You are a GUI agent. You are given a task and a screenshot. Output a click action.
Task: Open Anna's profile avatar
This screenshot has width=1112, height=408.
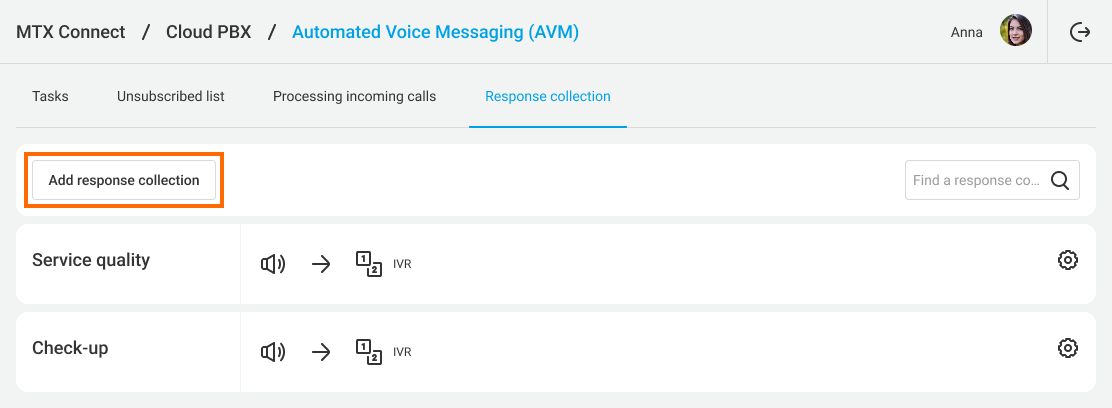tap(1016, 31)
